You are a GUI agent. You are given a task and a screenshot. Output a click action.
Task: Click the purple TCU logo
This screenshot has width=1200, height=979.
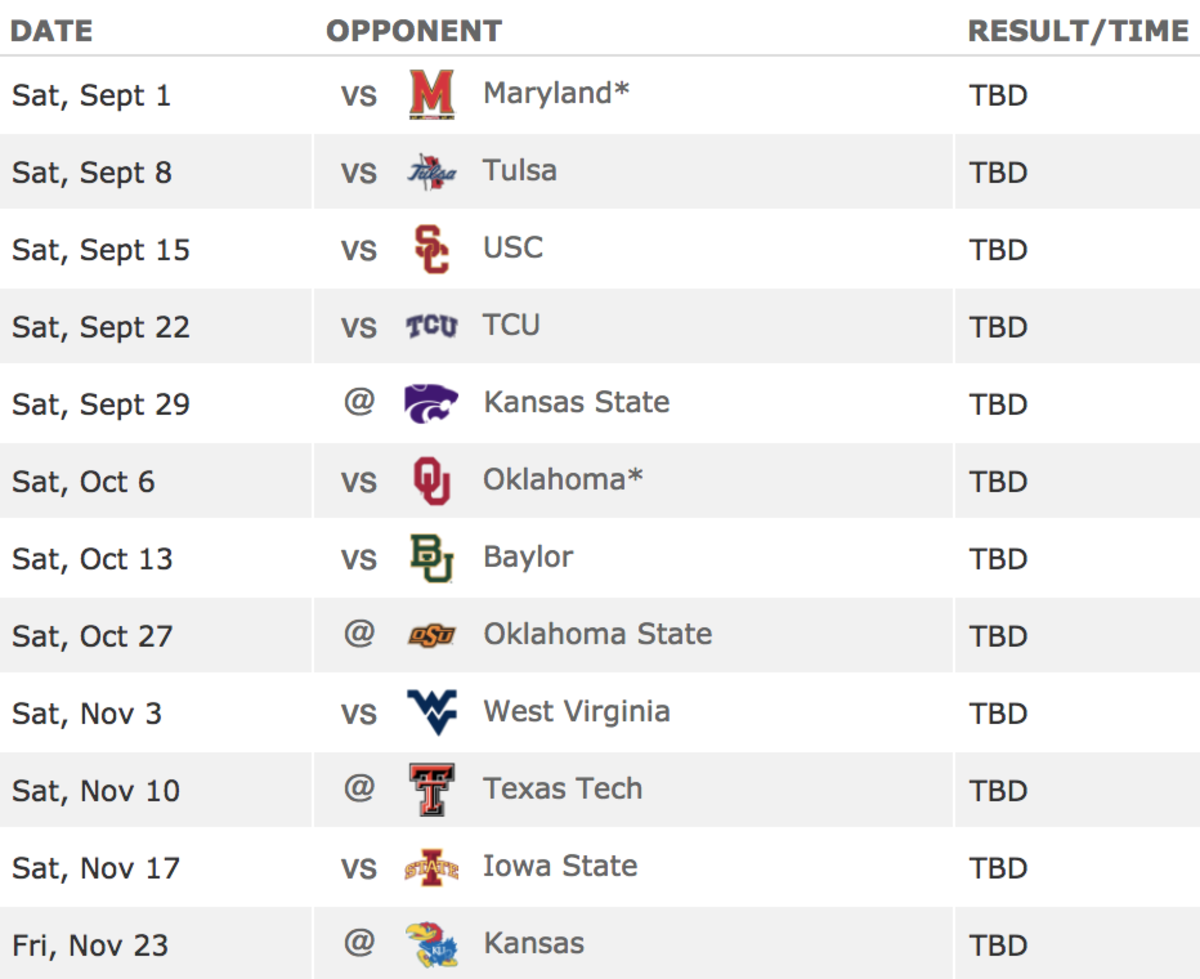[x=432, y=326]
